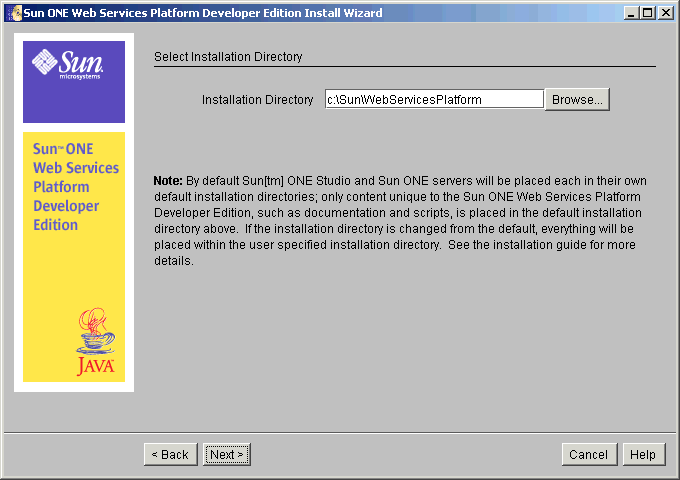Close the Install Wizard window
The height and width of the screenshot is (480, 680).
(x=665, y=13)
